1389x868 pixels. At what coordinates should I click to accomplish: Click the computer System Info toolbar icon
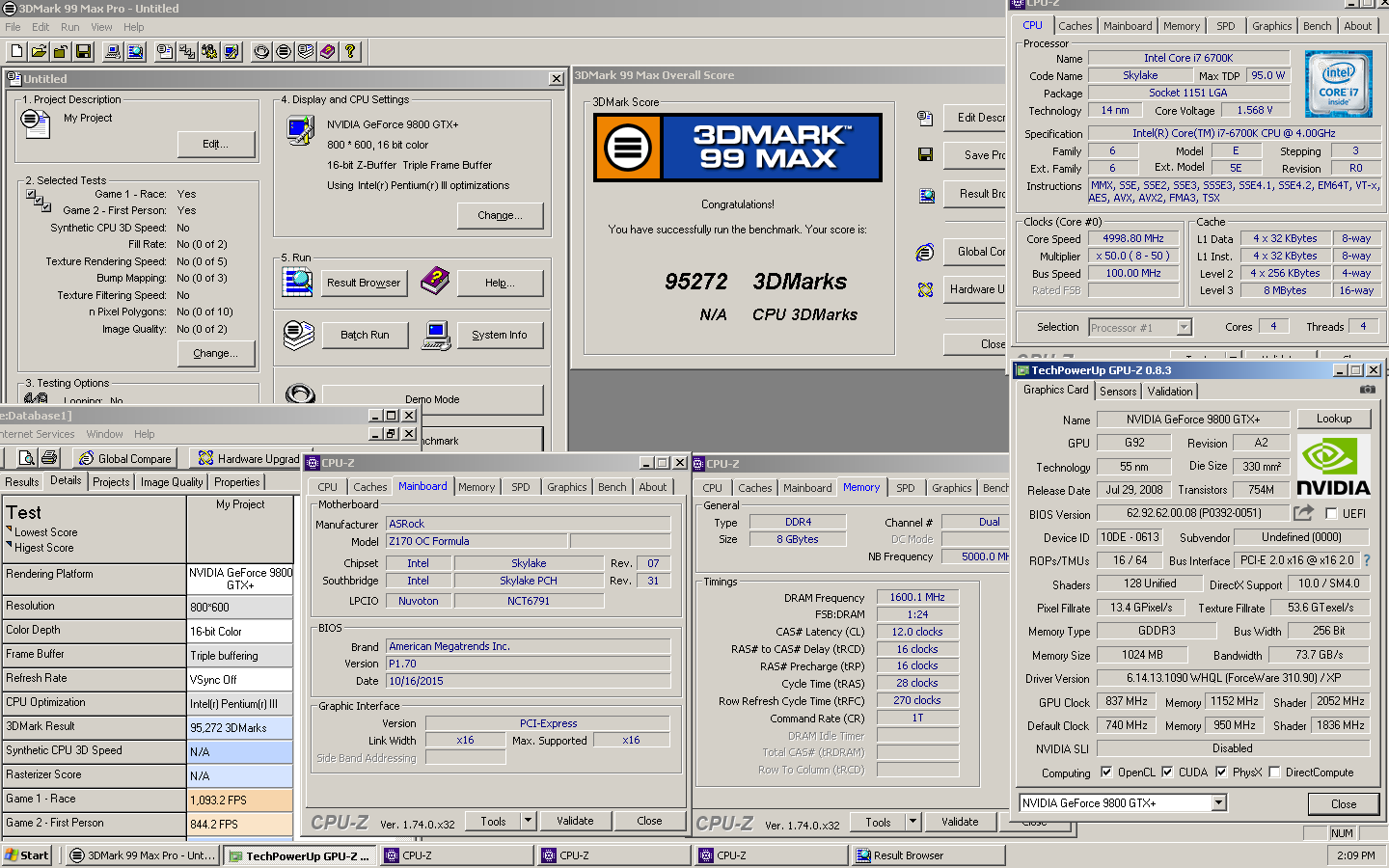click(113, 51)
